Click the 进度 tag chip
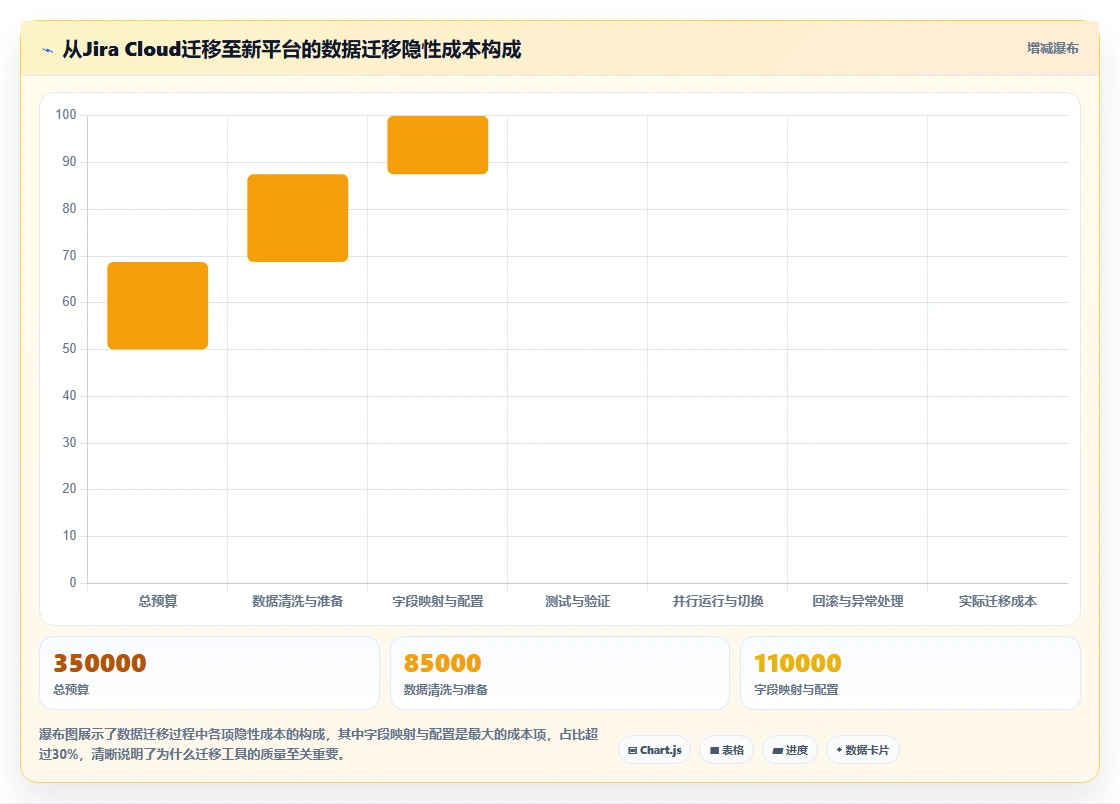1120x804 pixels. [x=790, y=750]
